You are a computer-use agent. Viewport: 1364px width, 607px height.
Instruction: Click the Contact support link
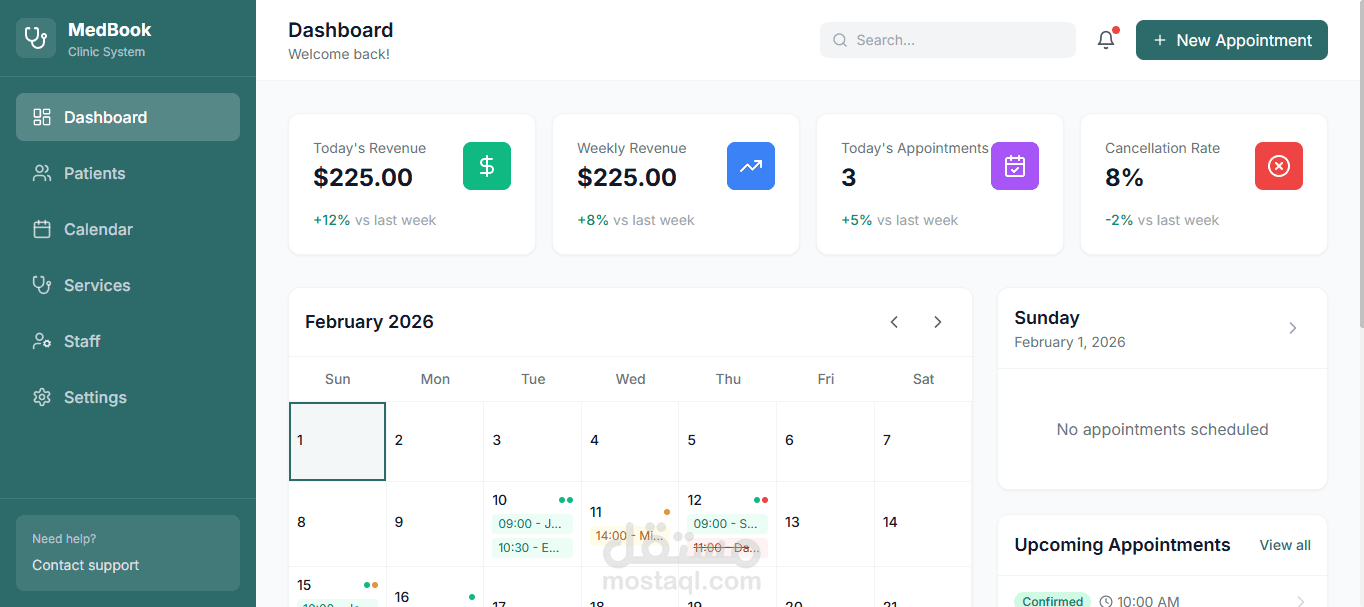coord(86,565)
